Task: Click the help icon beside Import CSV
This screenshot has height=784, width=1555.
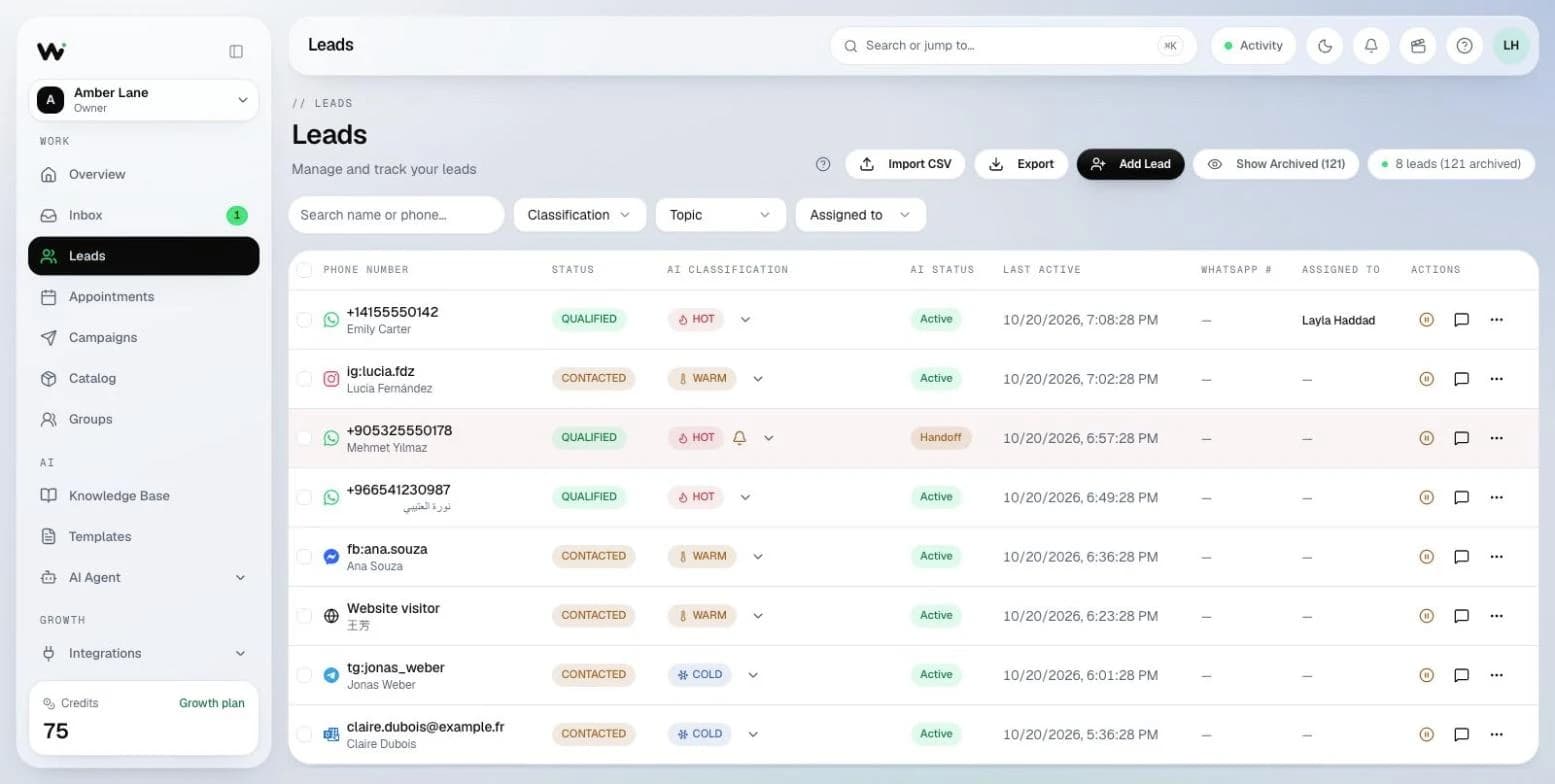Action: click(823, 164)
